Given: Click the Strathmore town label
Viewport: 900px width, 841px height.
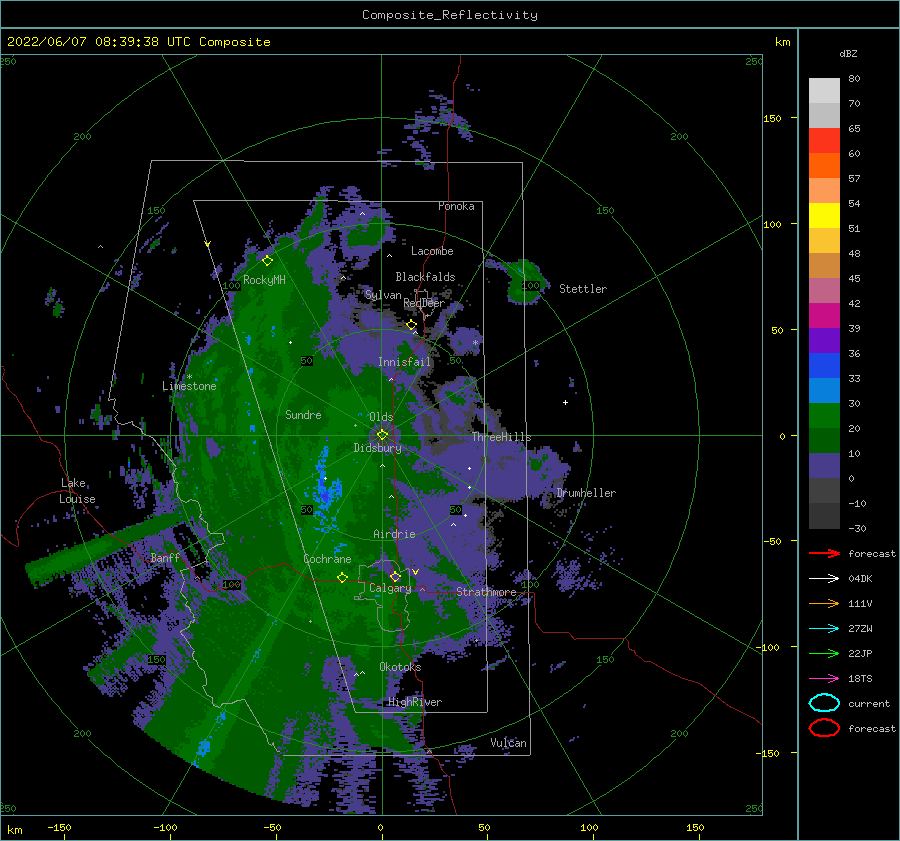Looking at the screenshot, I should pos(486,591).
